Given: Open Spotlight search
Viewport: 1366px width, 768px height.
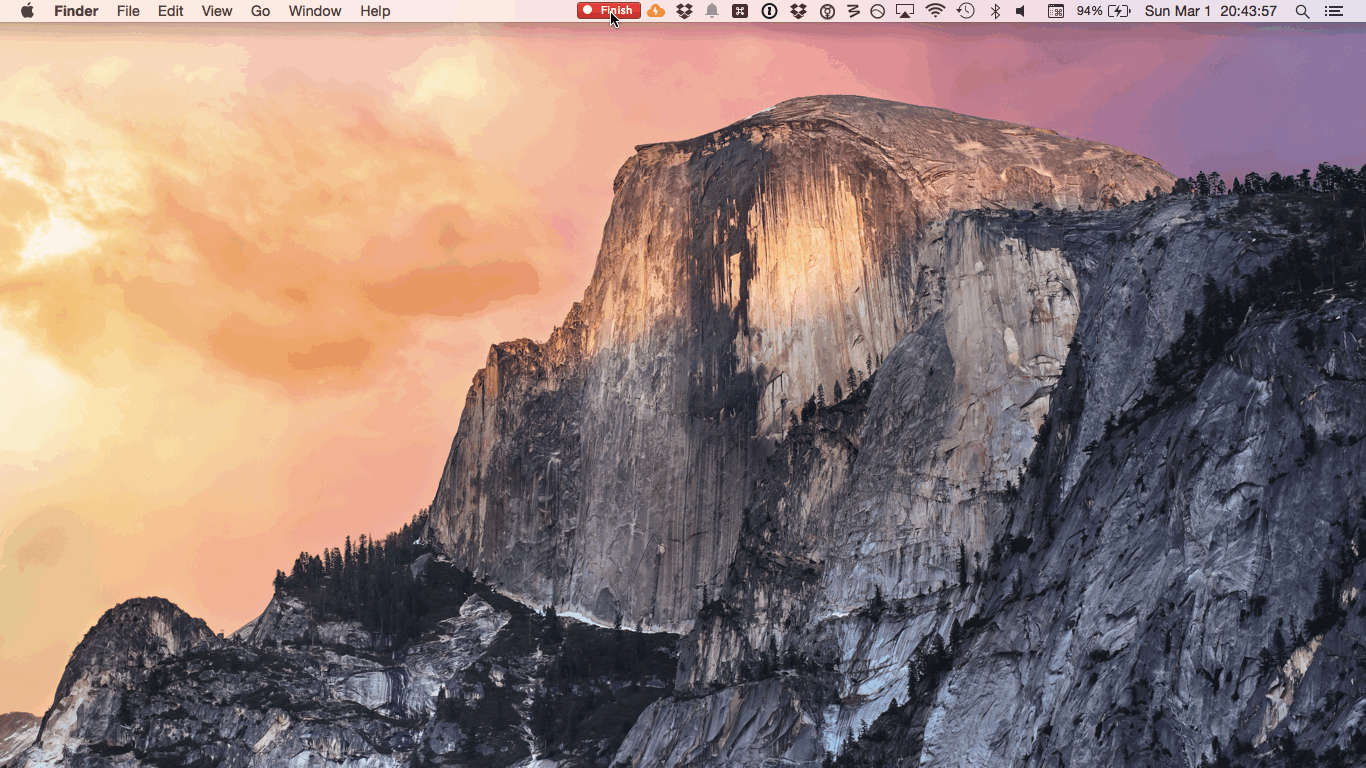Looking at the screenshot, I should pyautogui.click(x=1301, y=11).
